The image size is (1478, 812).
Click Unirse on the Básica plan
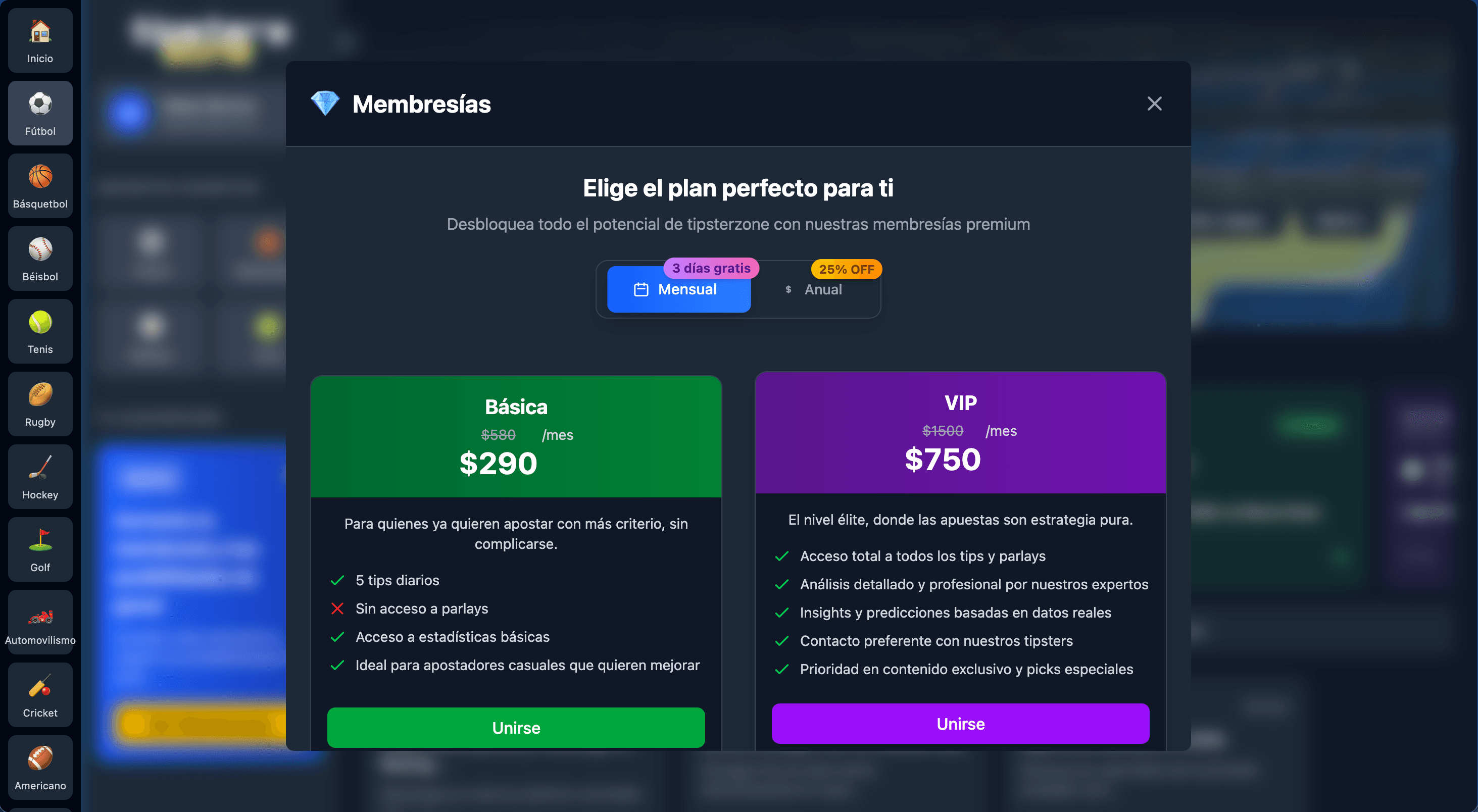[516, 728]
